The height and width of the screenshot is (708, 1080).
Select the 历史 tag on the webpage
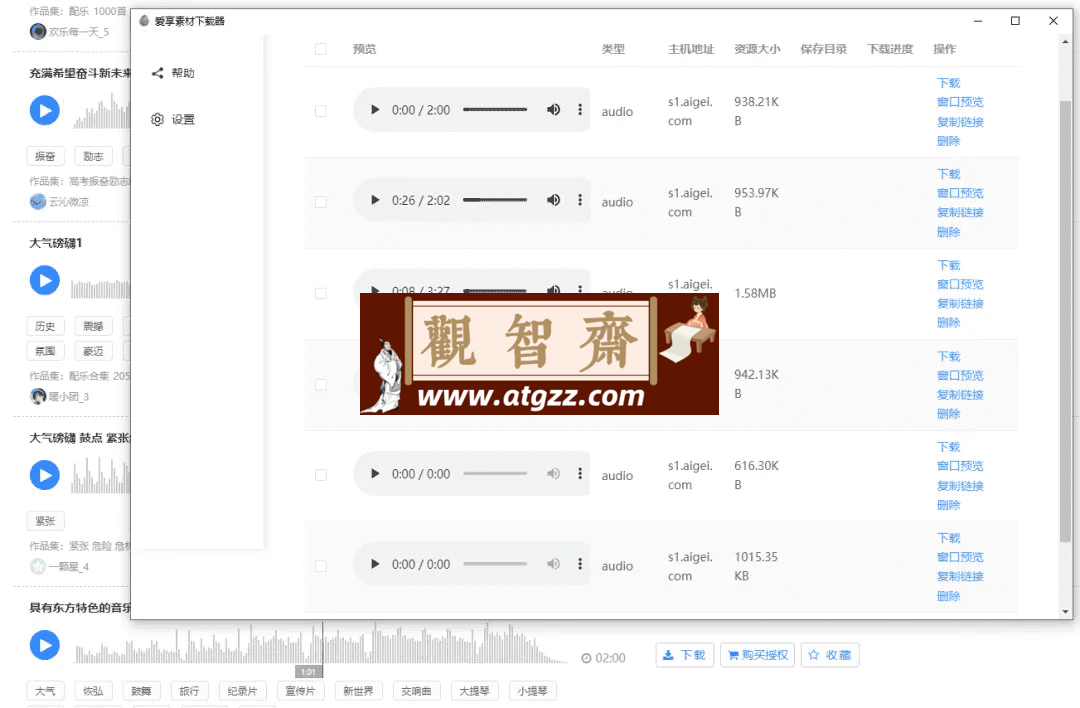point(45,326)
